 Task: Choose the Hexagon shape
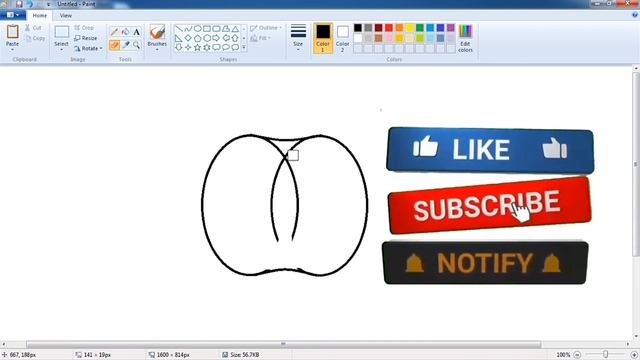tap(207, 38)
